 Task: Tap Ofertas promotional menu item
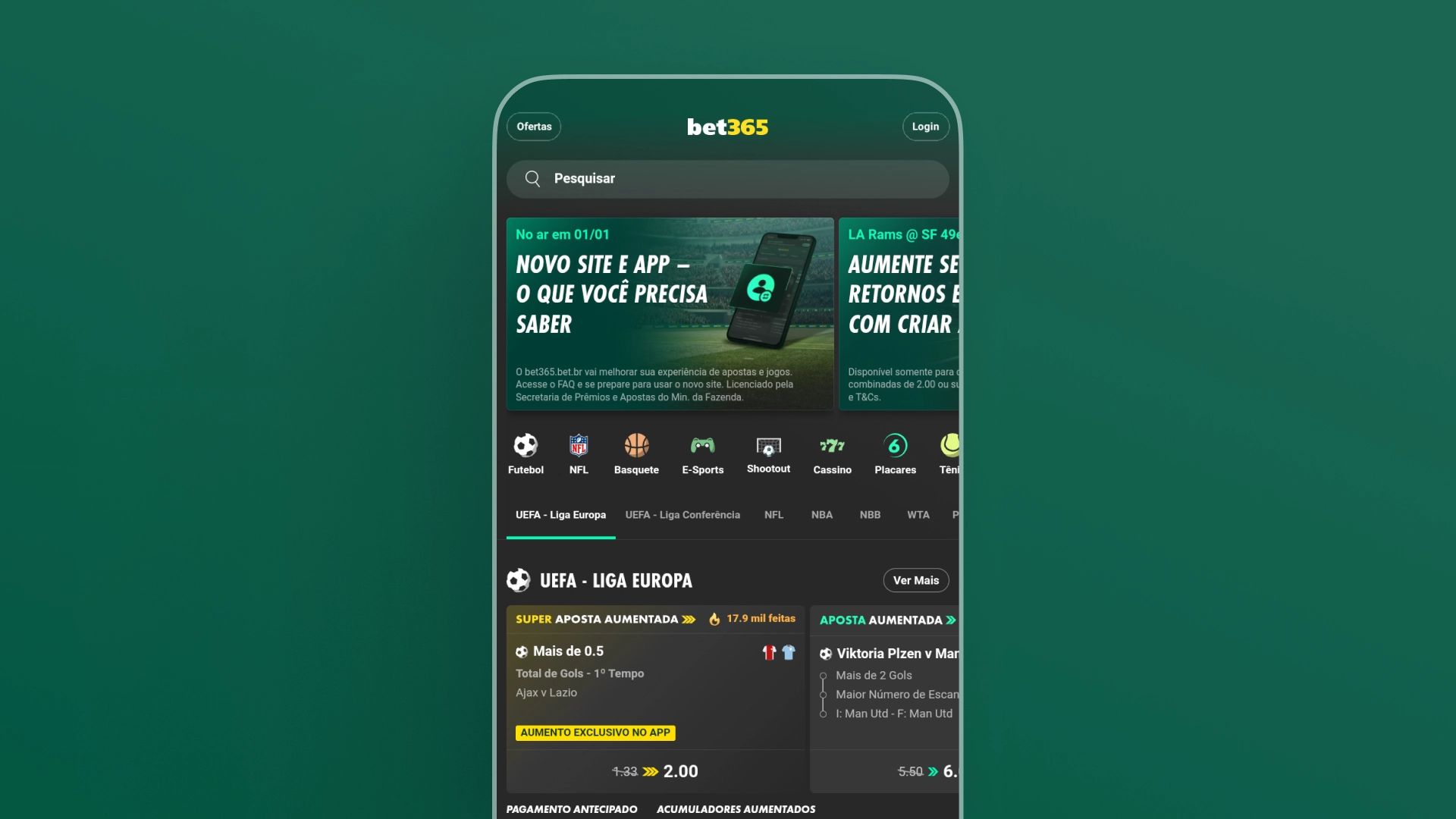(533, 126)
